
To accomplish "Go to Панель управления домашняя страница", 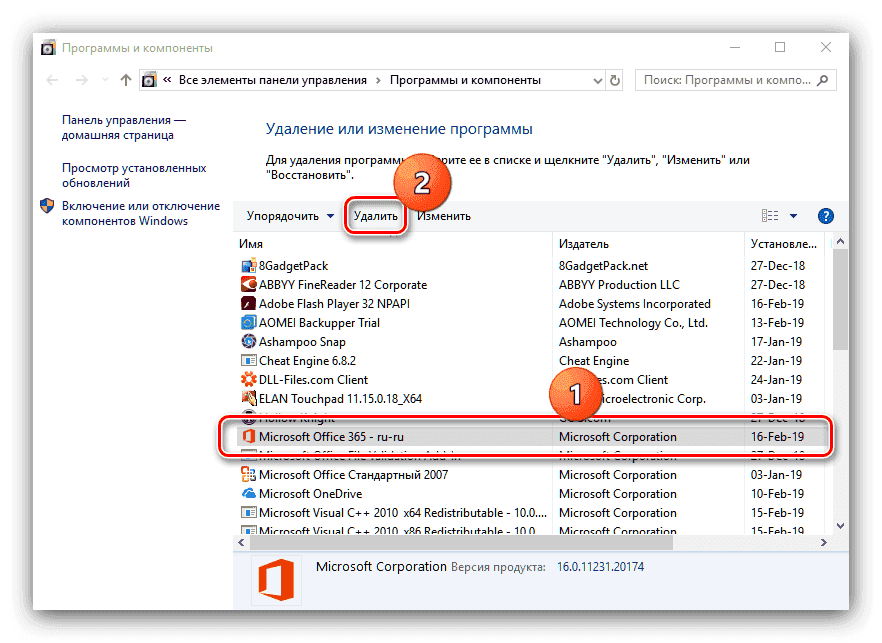I will coord(123,126).
